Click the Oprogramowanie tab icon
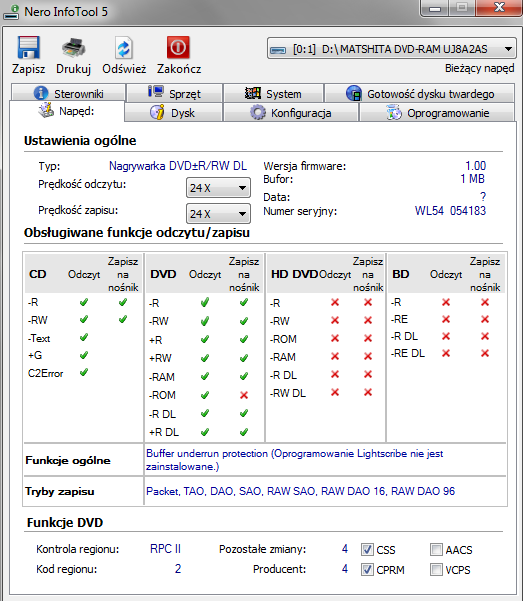523x601 pixels. 394,113
